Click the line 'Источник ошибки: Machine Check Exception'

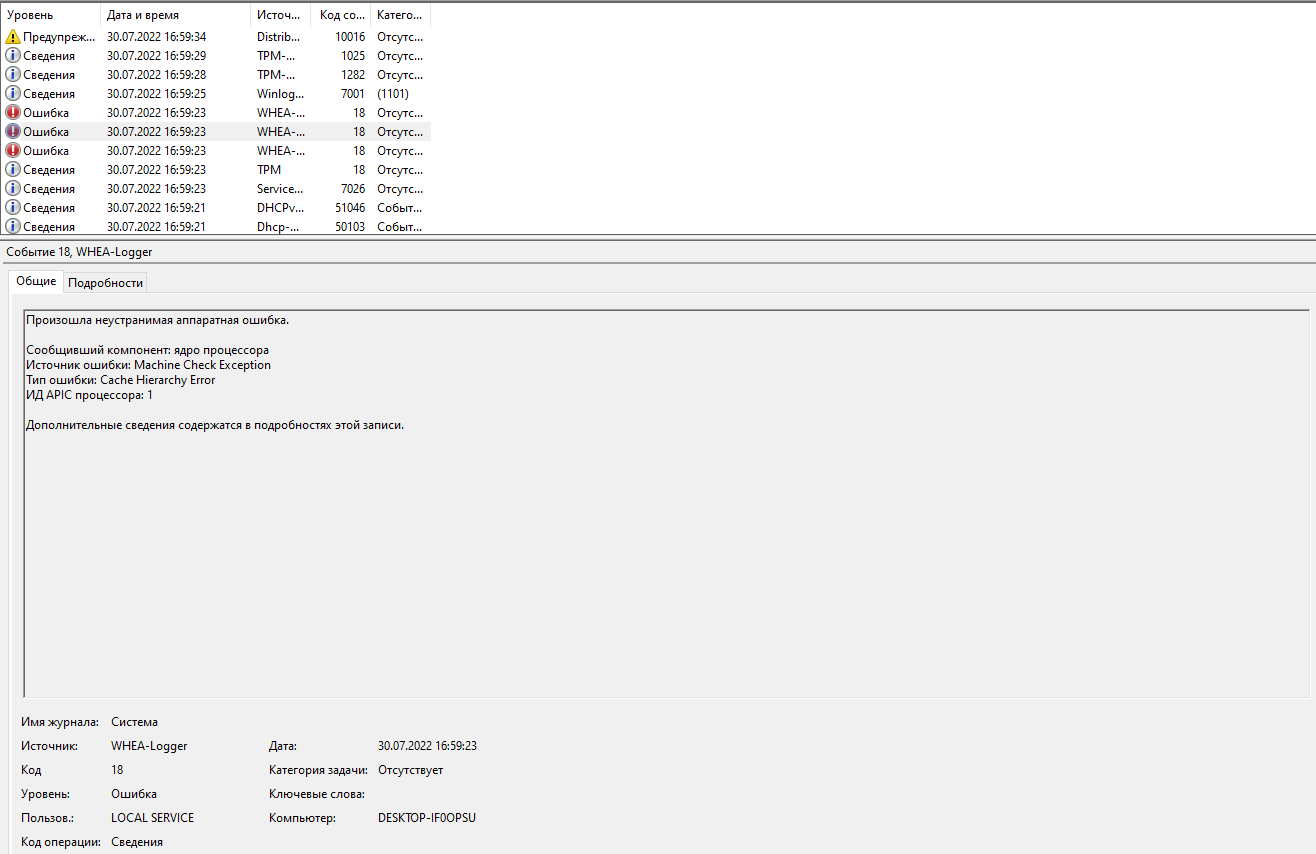(148, 365)
